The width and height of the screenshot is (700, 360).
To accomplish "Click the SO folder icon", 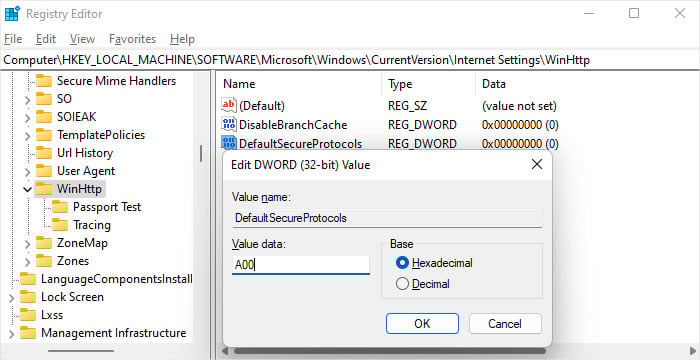I will pyautogui.click(x=44, y=99).
